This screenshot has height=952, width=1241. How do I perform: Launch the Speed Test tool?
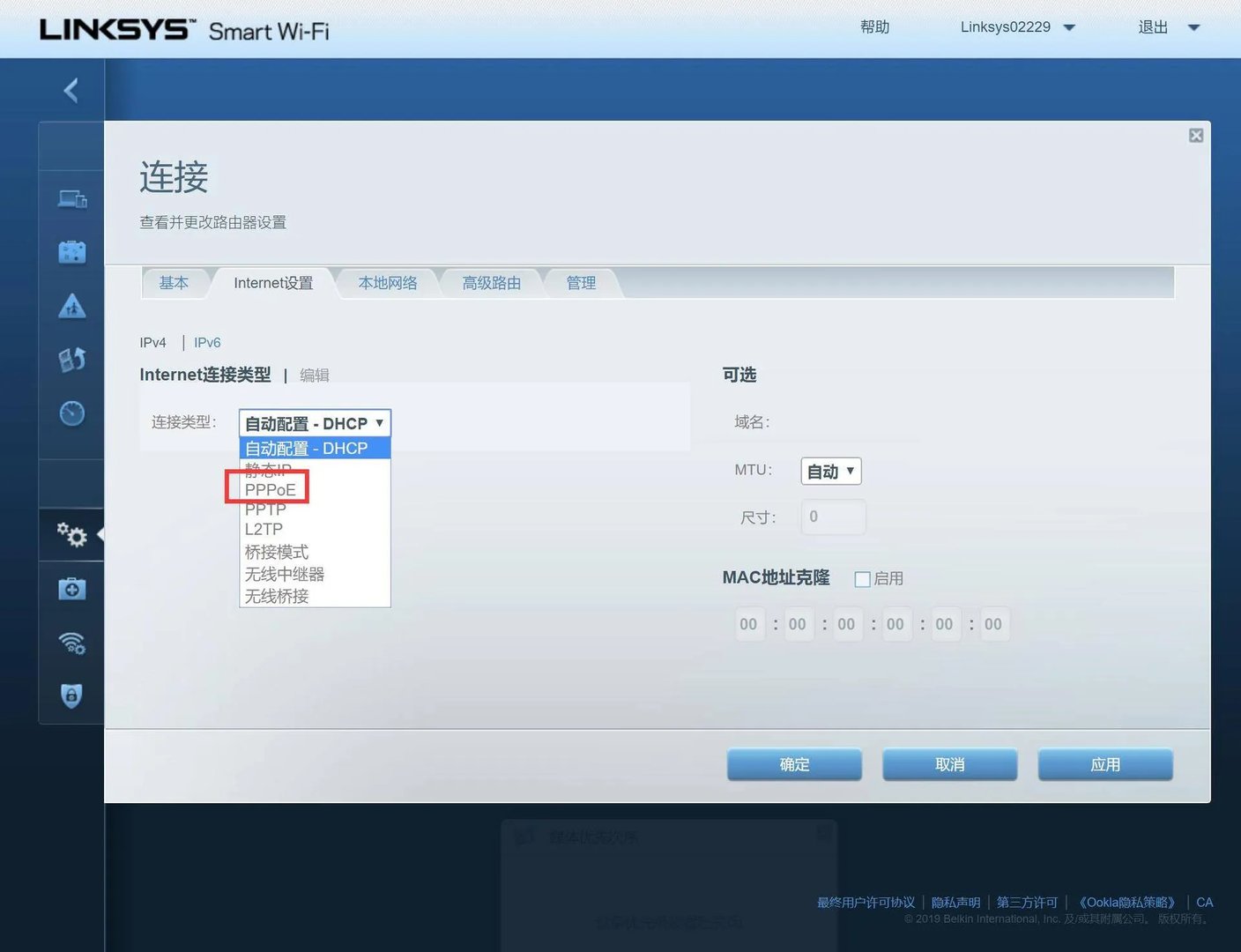pyautogui.click(x=71, y=413)
